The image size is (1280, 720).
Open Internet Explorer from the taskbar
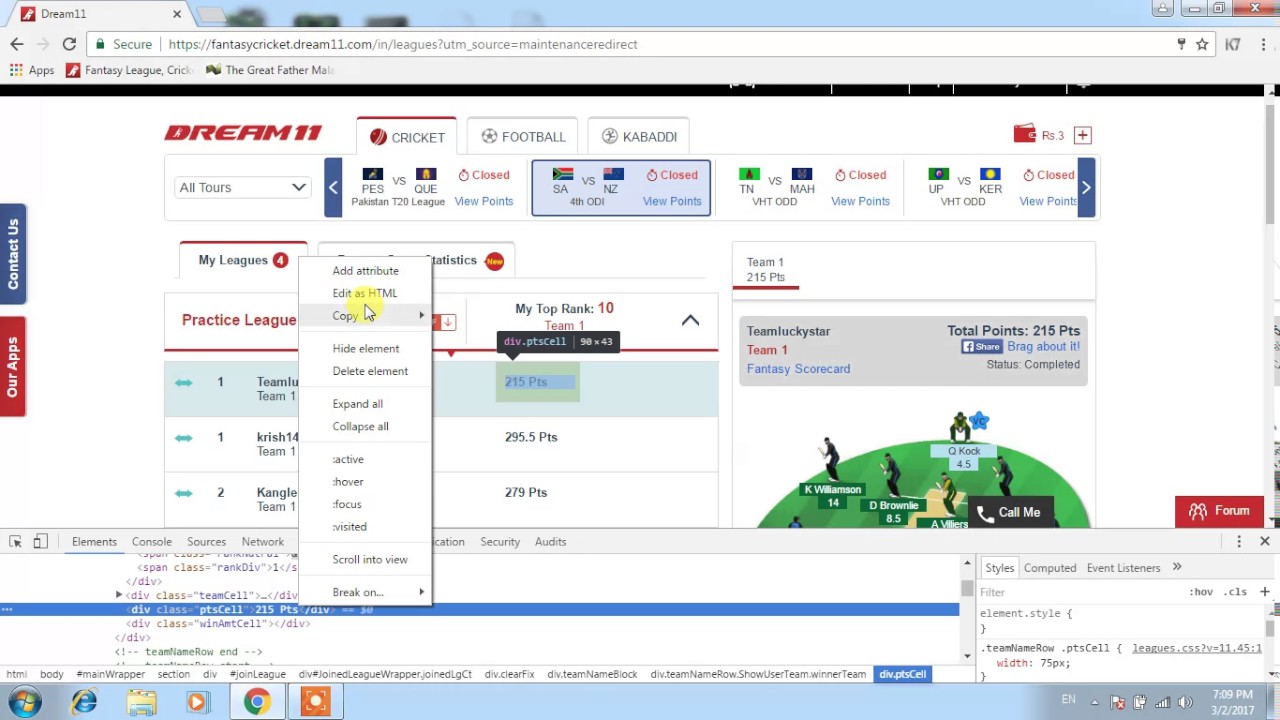pos(84,702)
